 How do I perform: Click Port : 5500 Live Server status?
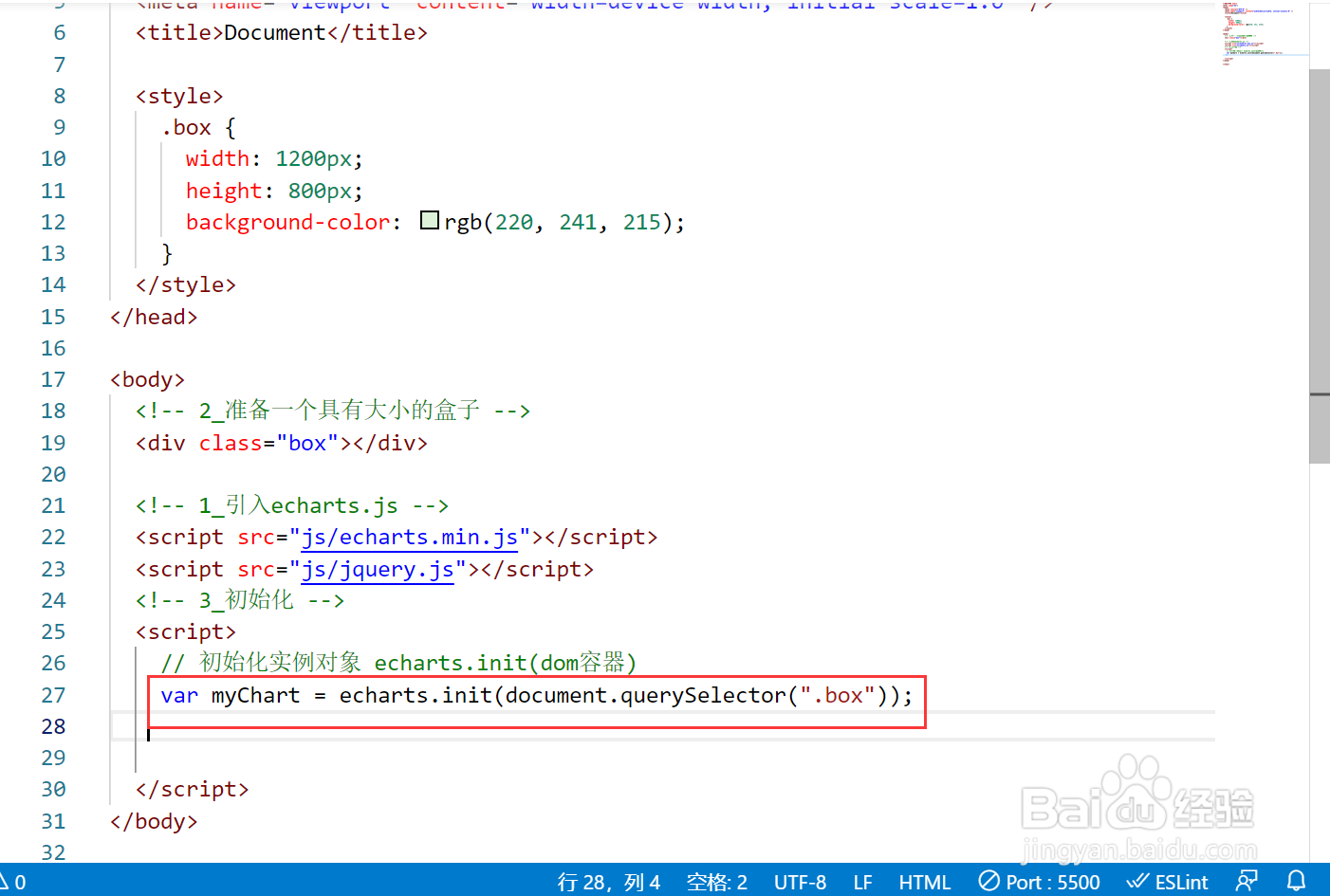pyautogui.click(x=1039, y=882)
